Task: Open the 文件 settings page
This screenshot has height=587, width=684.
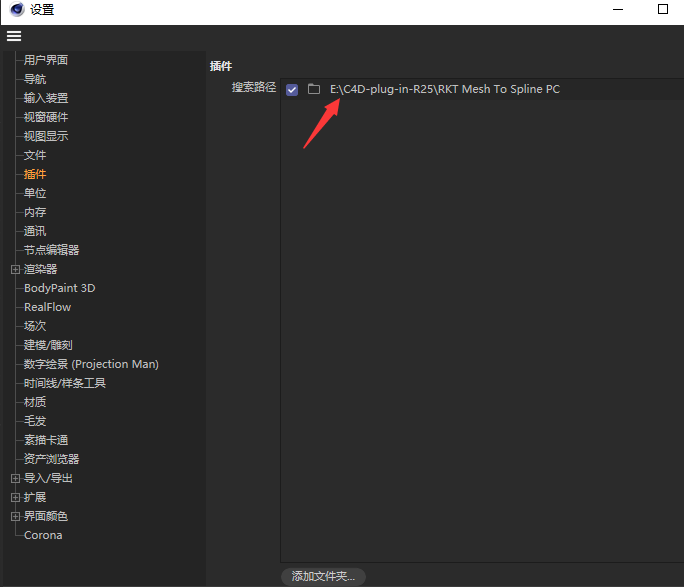Action: (35, 155)
